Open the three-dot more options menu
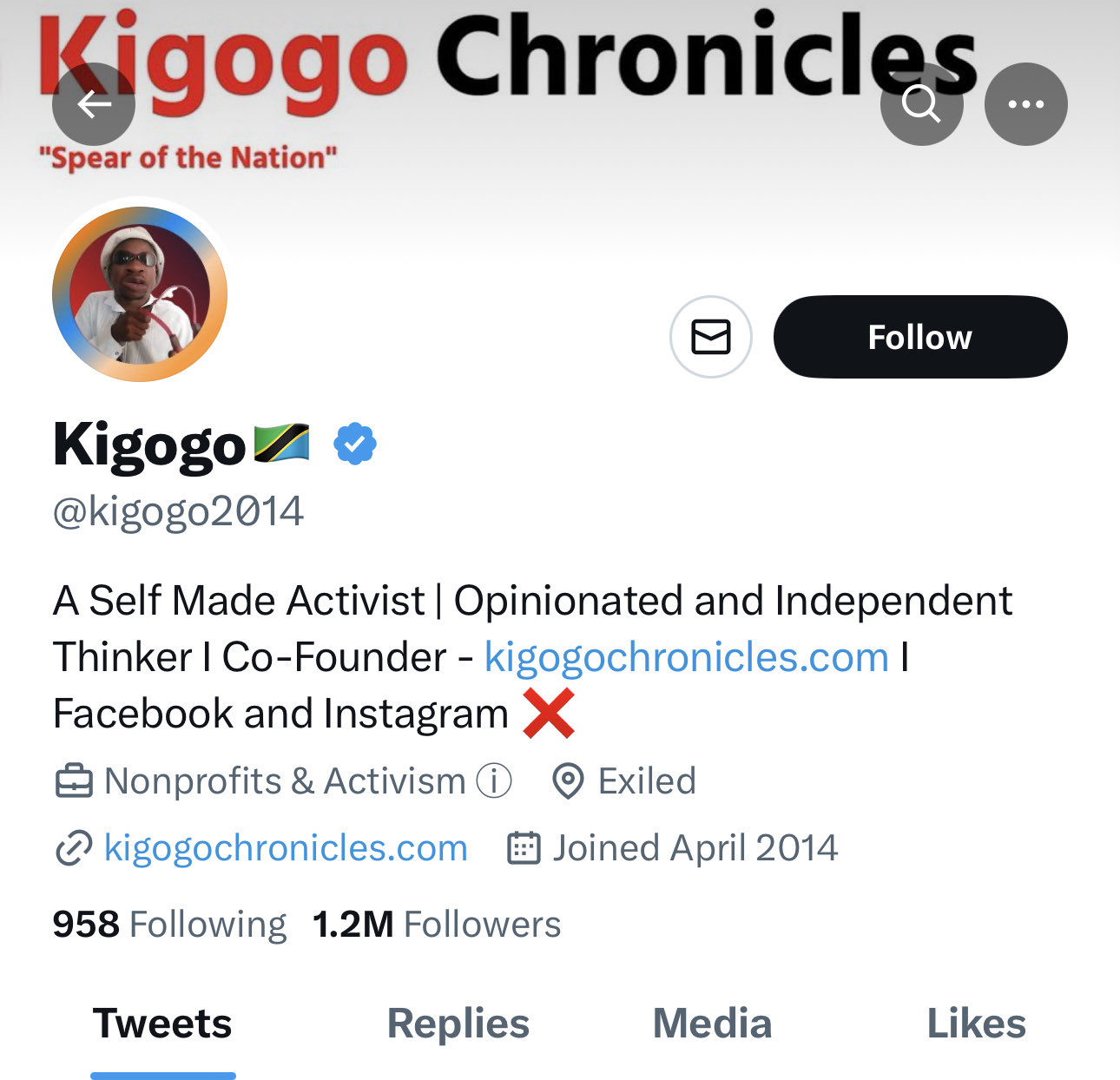 1025,104
